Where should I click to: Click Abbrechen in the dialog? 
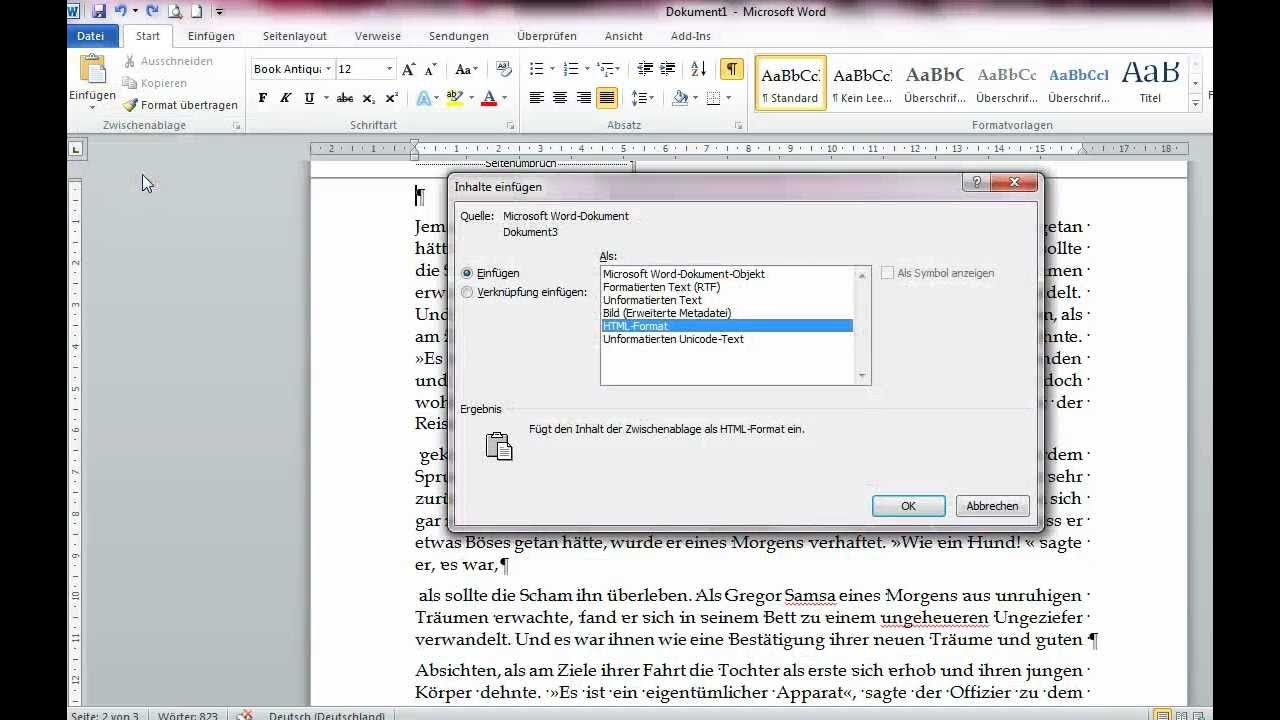coord(992,506)
